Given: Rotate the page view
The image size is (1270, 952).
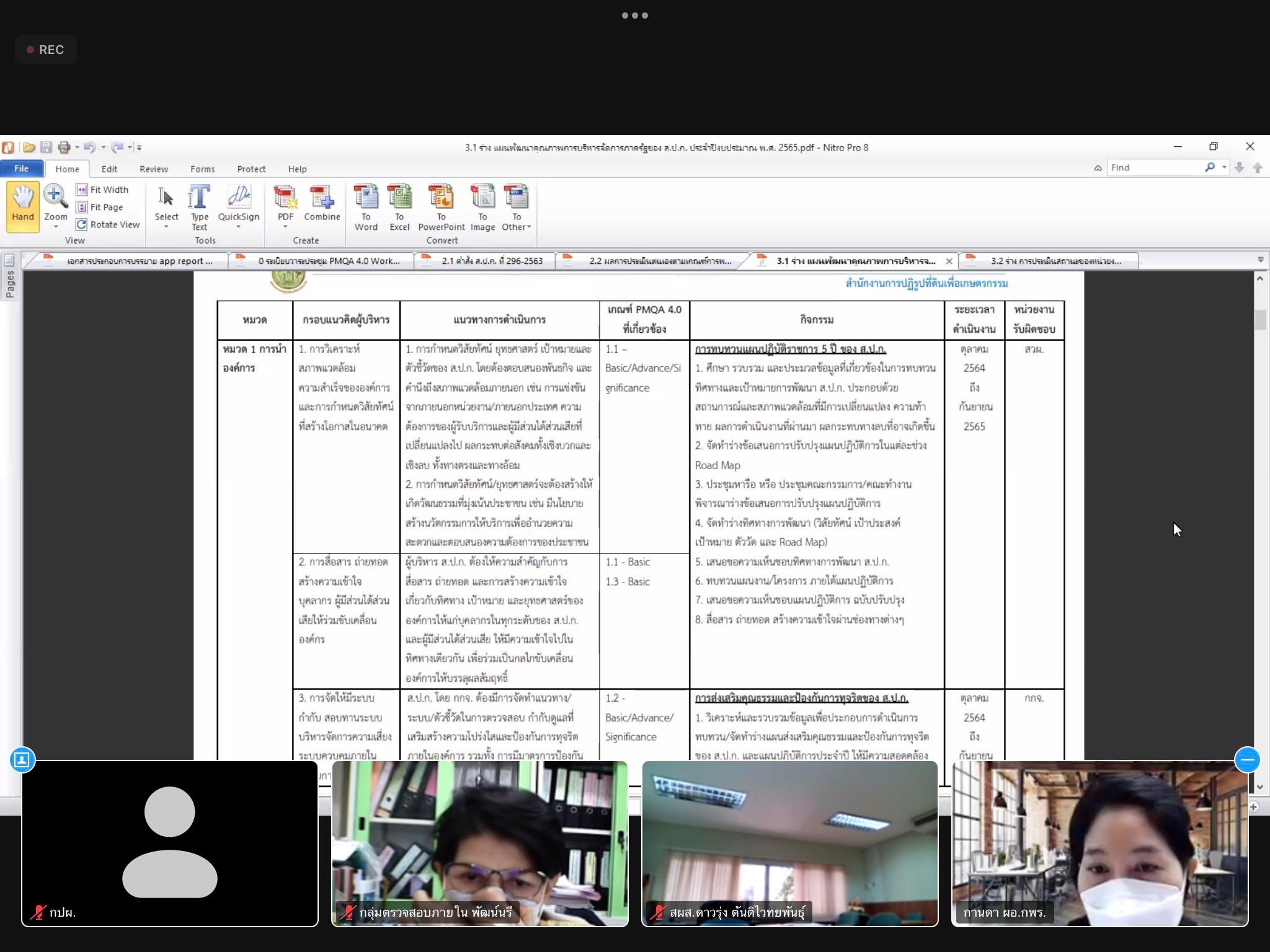Looking at the screenshot, I should [x=108, y=224].
